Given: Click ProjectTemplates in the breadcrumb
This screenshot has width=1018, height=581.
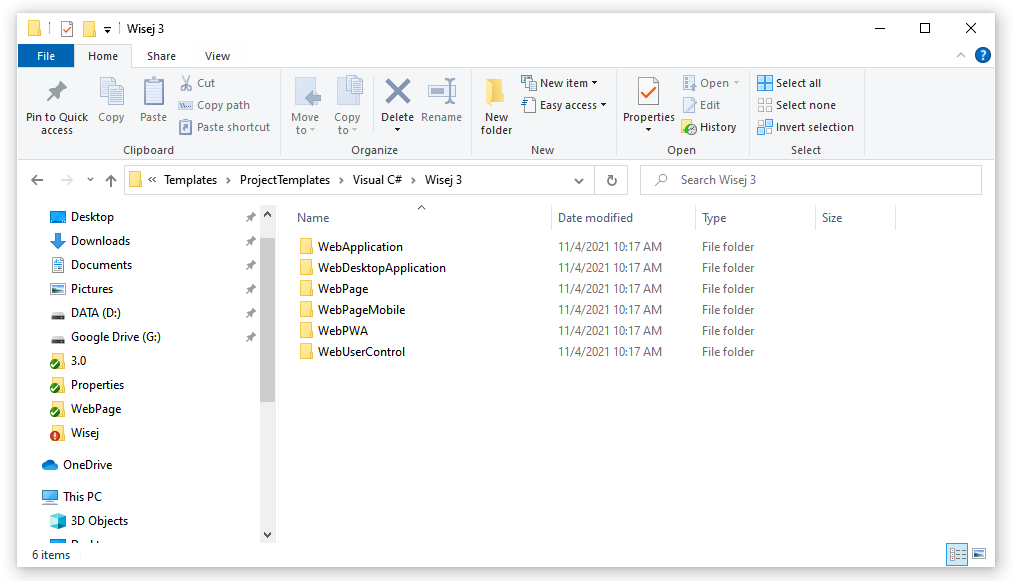Looking at the screenshot, I should (285, 180).
